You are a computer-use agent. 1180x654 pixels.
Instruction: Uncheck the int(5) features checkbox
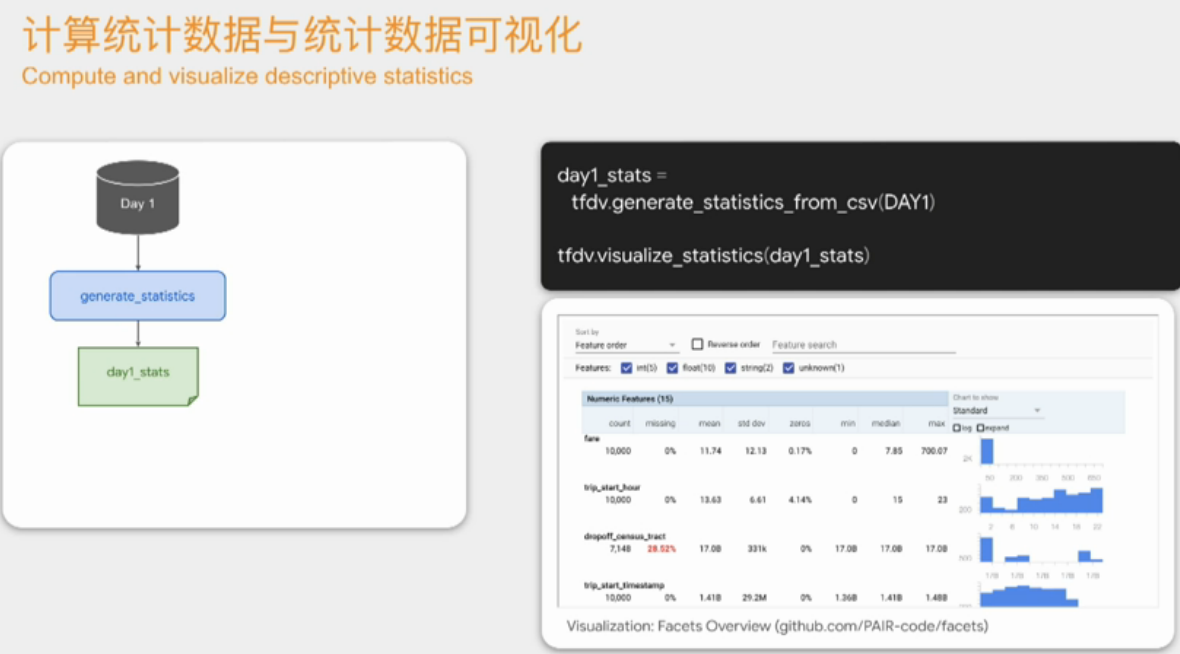pos(626,368)
